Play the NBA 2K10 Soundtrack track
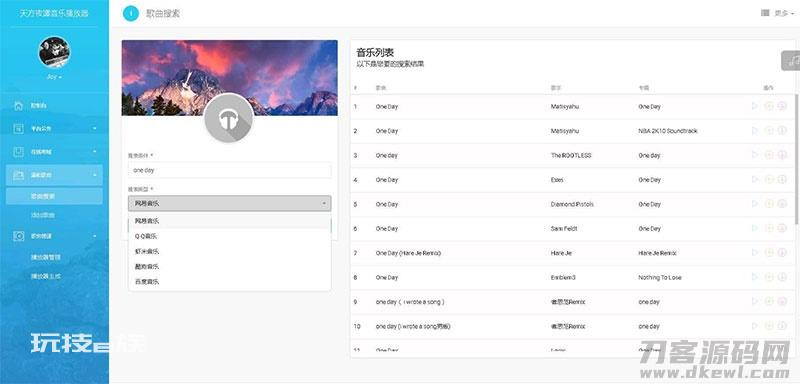800x384 pixels. [755, 131]
